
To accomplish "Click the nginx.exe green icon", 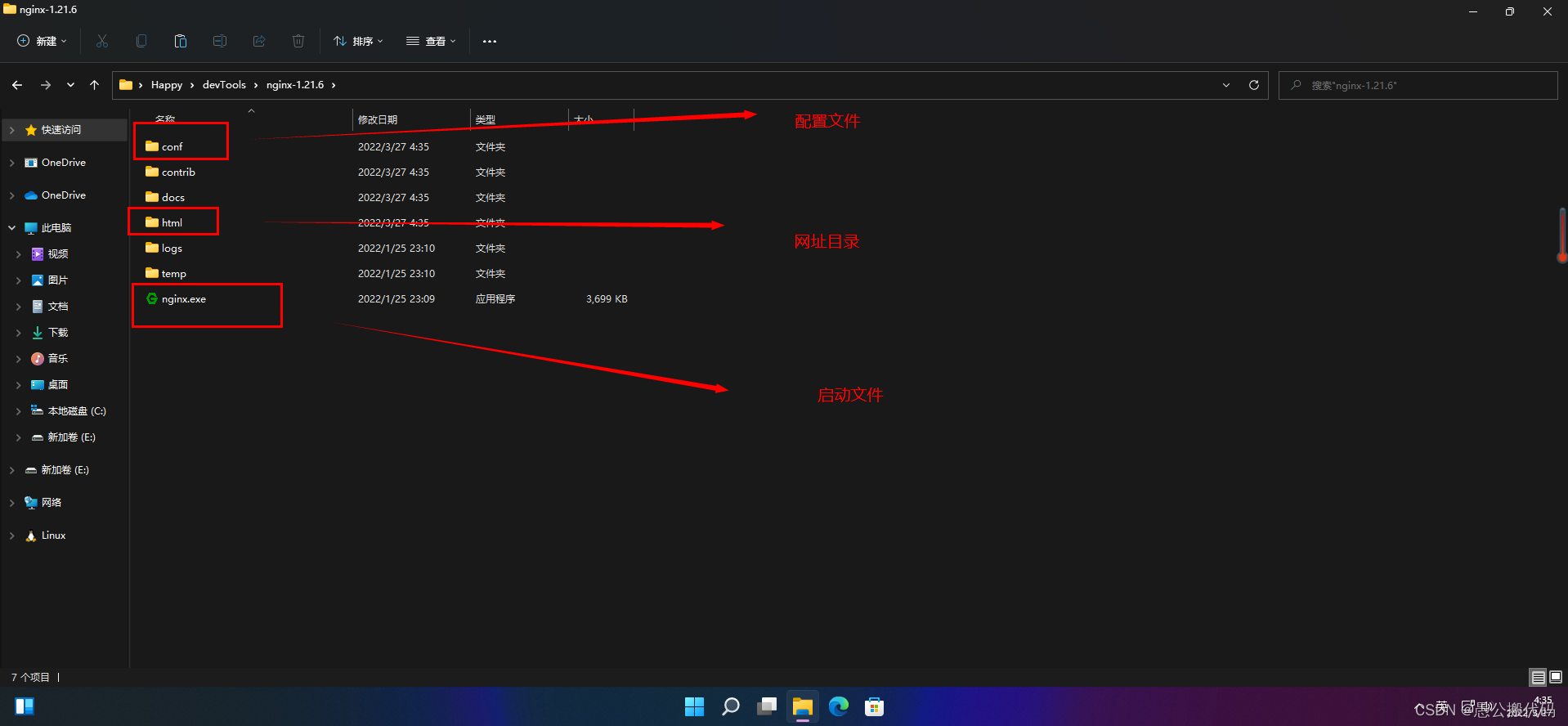I will pyautogui.click(x=152, y=298).
